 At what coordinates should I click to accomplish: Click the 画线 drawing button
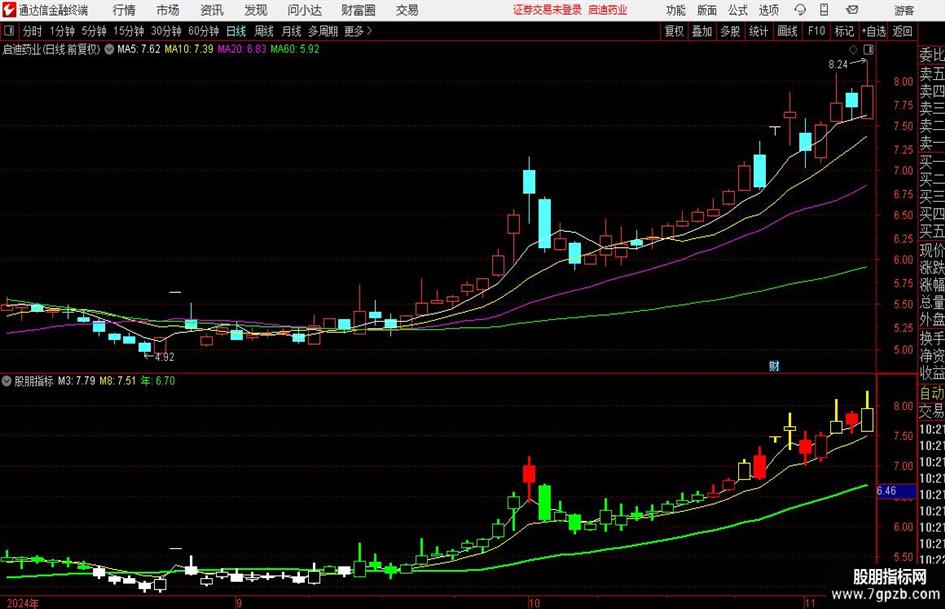787,31
